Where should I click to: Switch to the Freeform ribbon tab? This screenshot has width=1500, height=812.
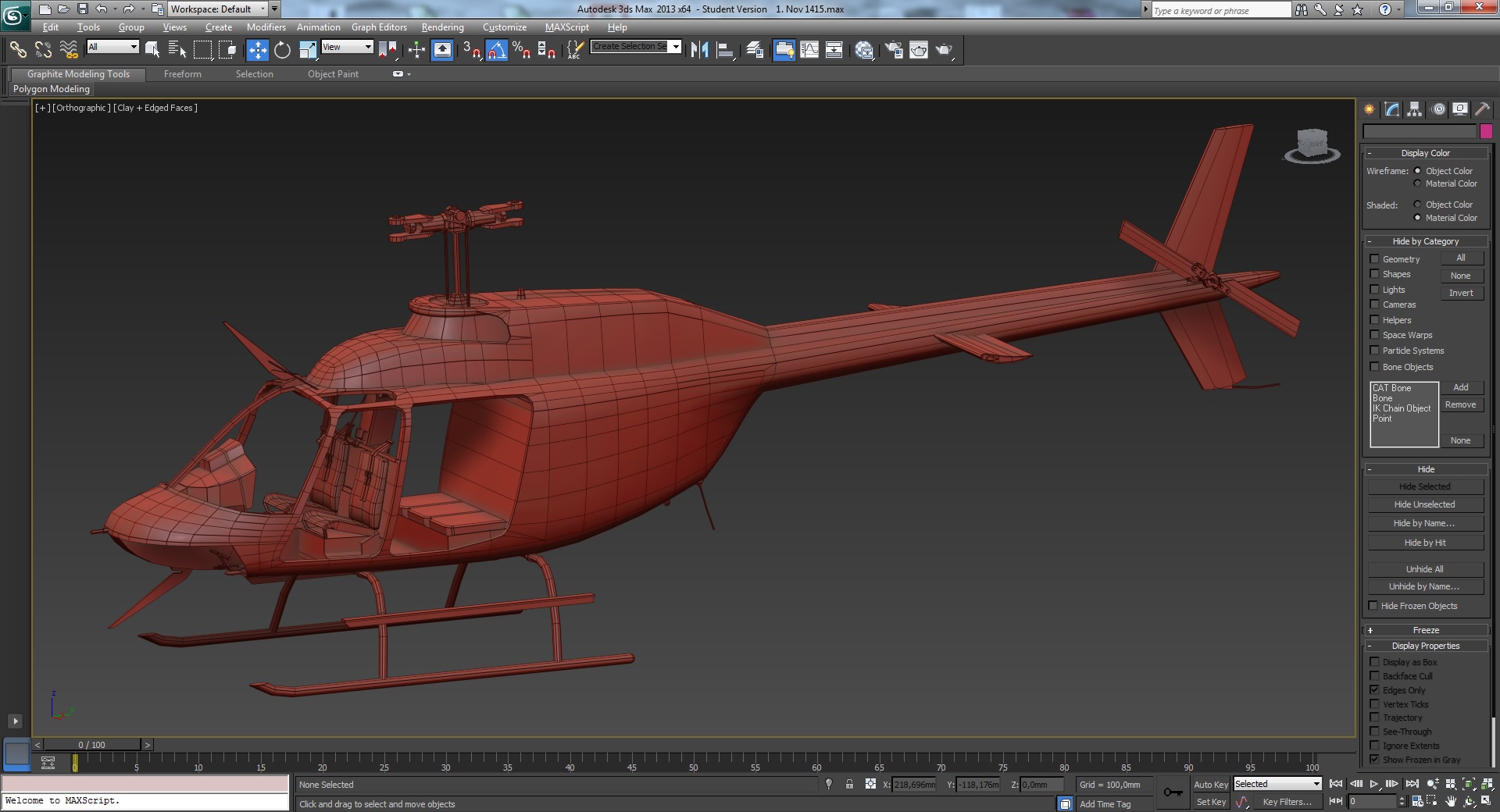click(182, 74)
